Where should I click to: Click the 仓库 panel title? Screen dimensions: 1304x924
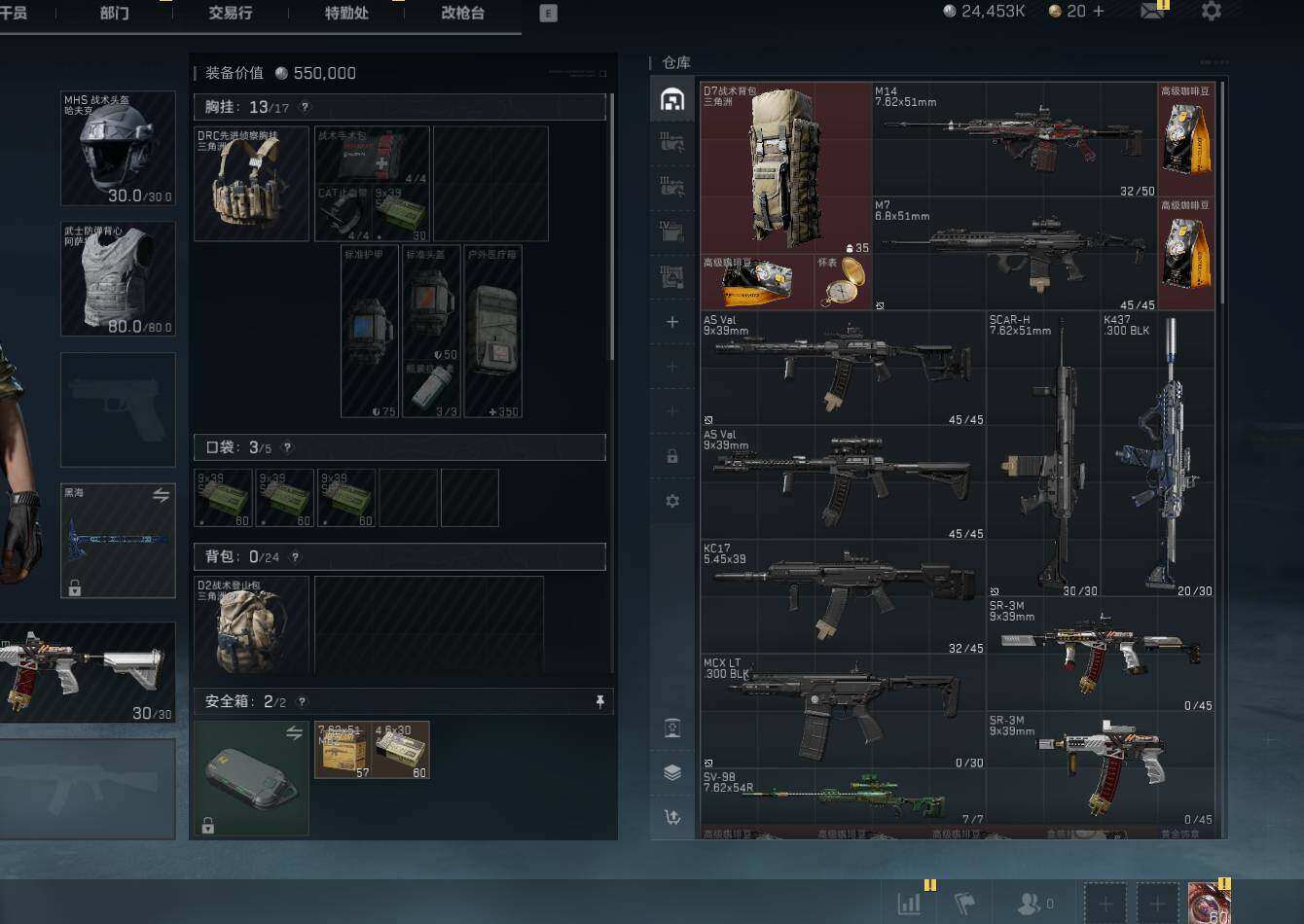point(676,62)
